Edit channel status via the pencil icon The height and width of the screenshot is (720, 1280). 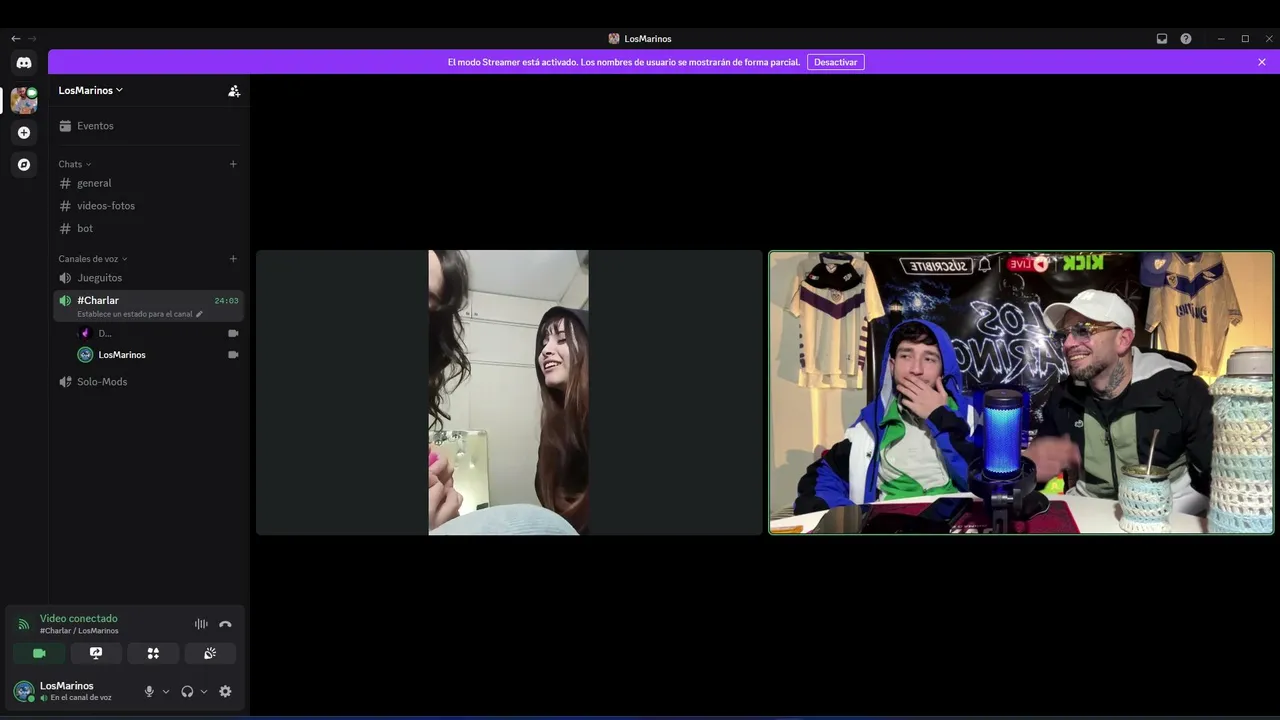pyautogui.click(x=199, y=314)
